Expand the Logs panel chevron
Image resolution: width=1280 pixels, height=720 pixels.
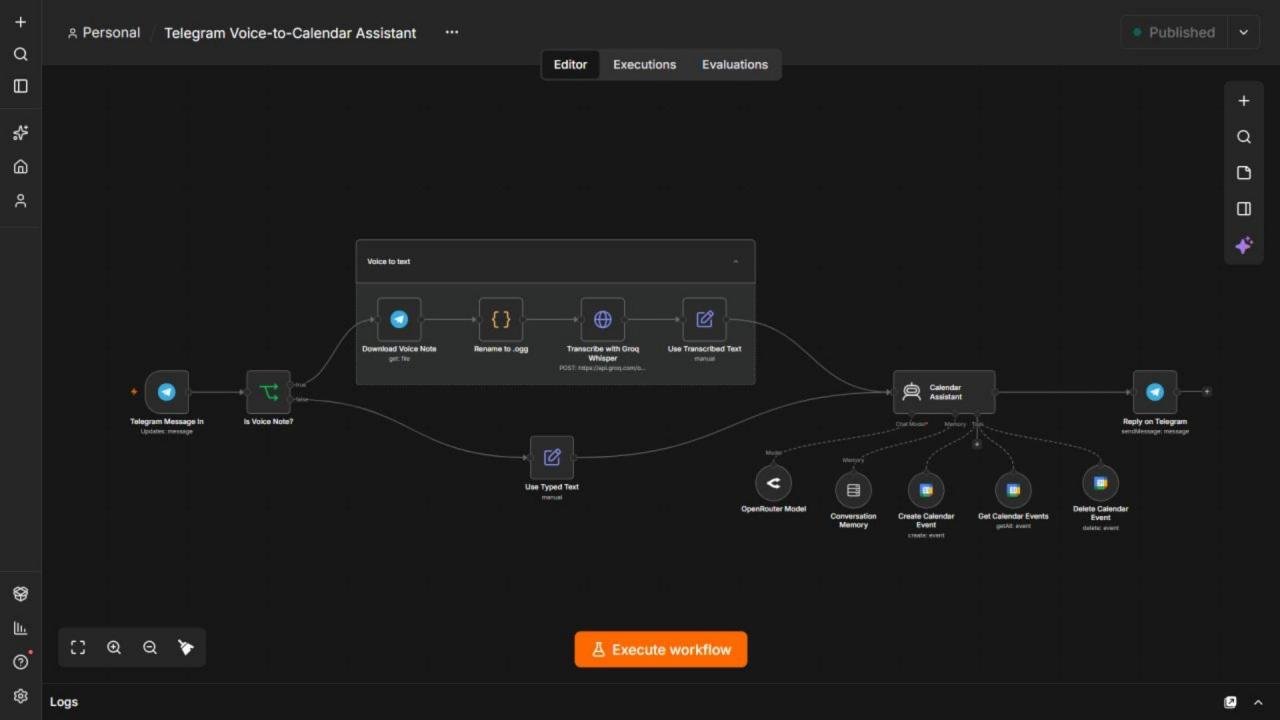(x=1258, y=702)
